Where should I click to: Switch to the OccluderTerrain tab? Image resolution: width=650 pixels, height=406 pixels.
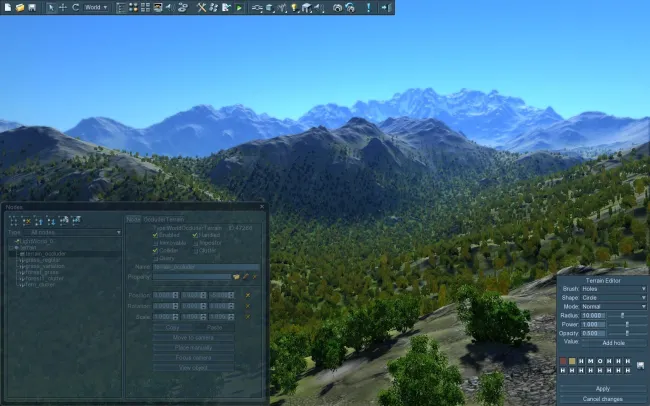coord(163,219)
